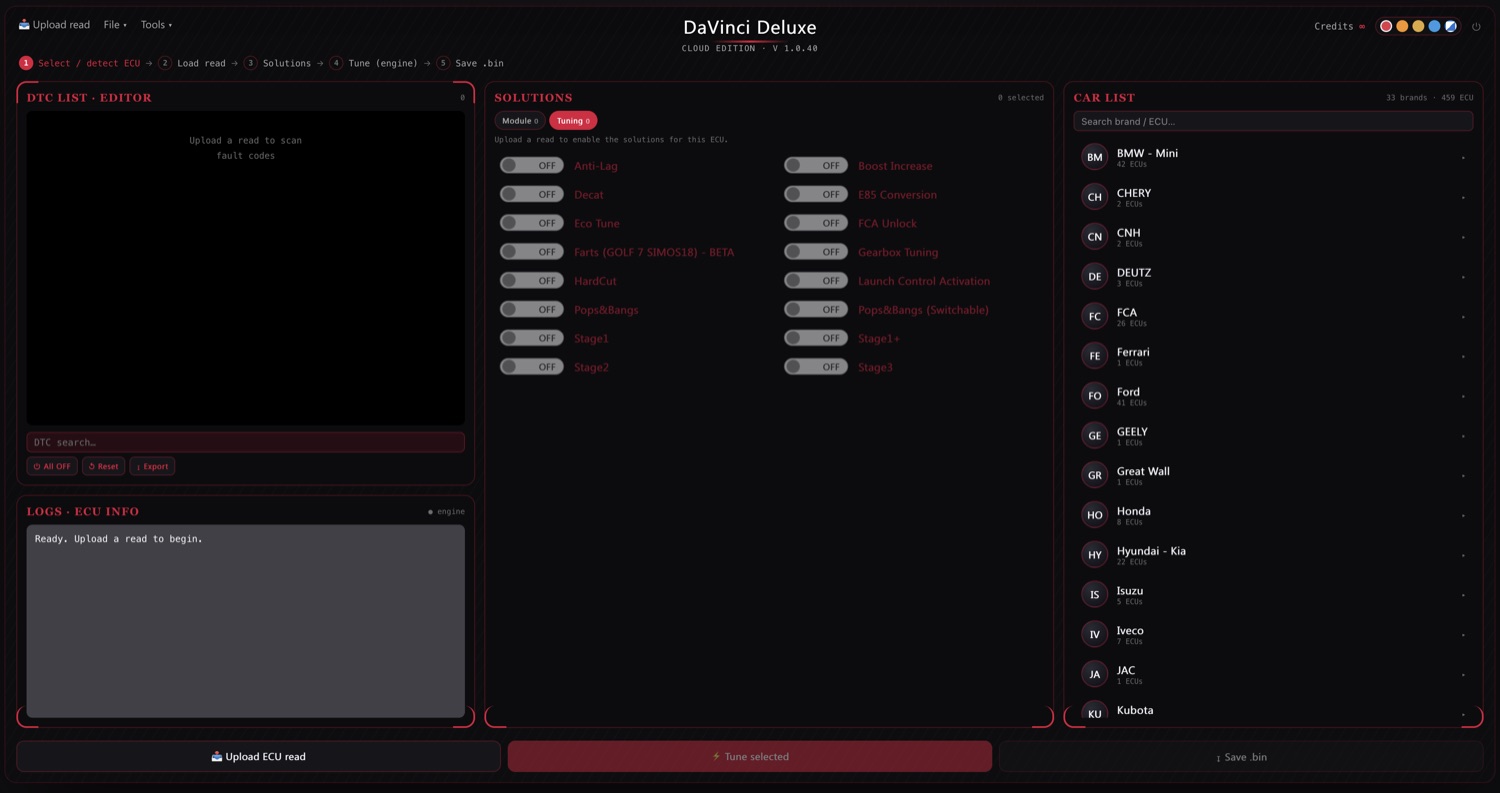Expand the Isuzu brand row
Viewport: 1500px width, 793px height.
tap(1273, 595)
